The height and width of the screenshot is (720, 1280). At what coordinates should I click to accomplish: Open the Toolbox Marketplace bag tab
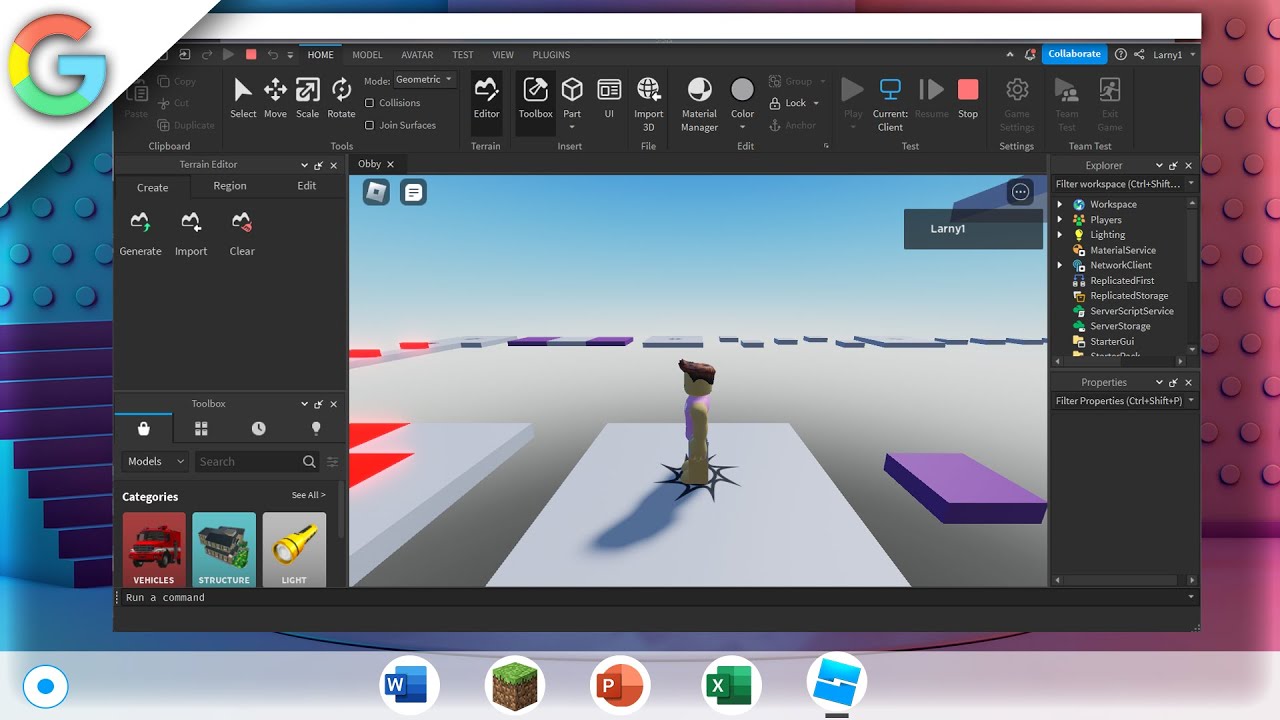144,428
